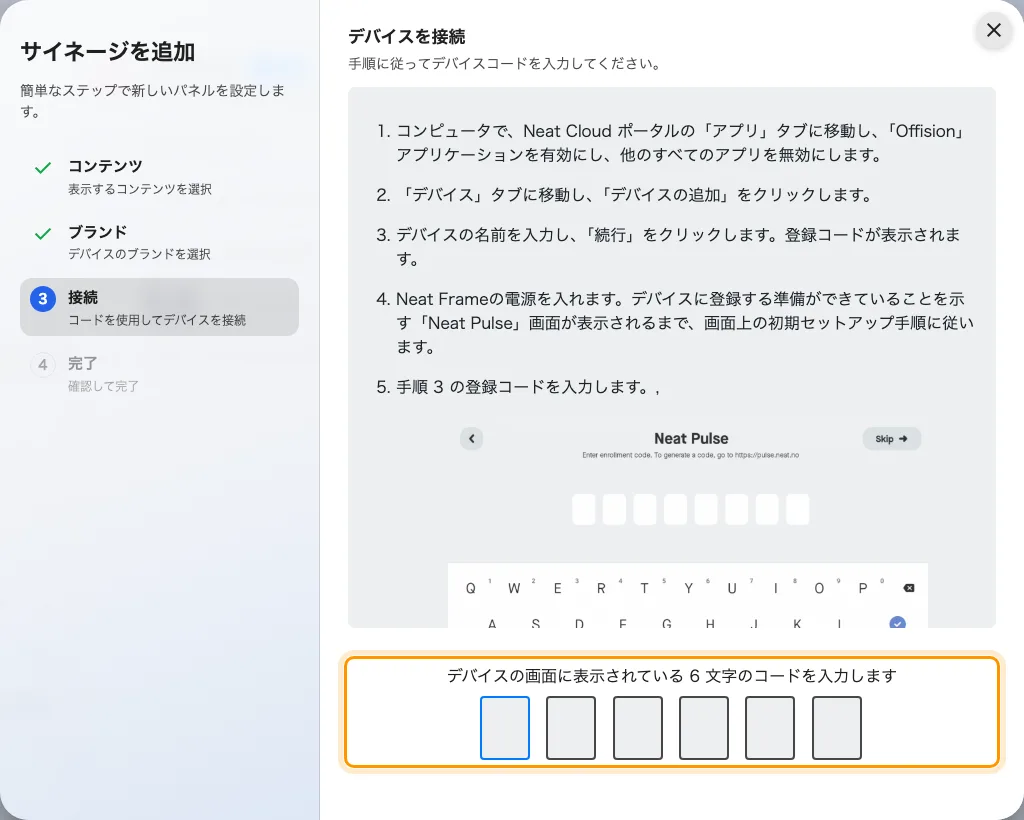The height and width of the screenshot is (820, 1024).
Task: Click text 'デバイスの画面に表示されている 6 文字のコードを入力します'
Action: click(x=671, y=676)
